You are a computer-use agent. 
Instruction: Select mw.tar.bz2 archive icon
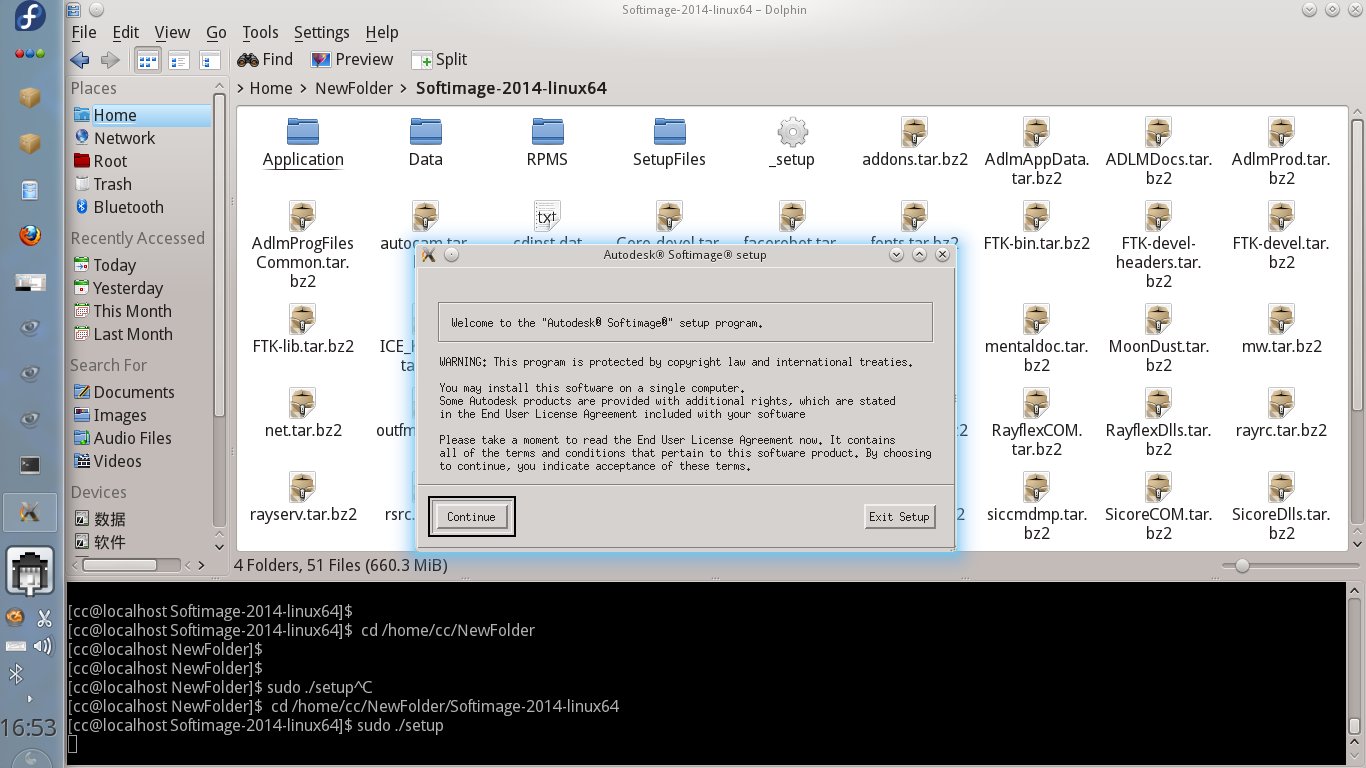click(1282, 319)
